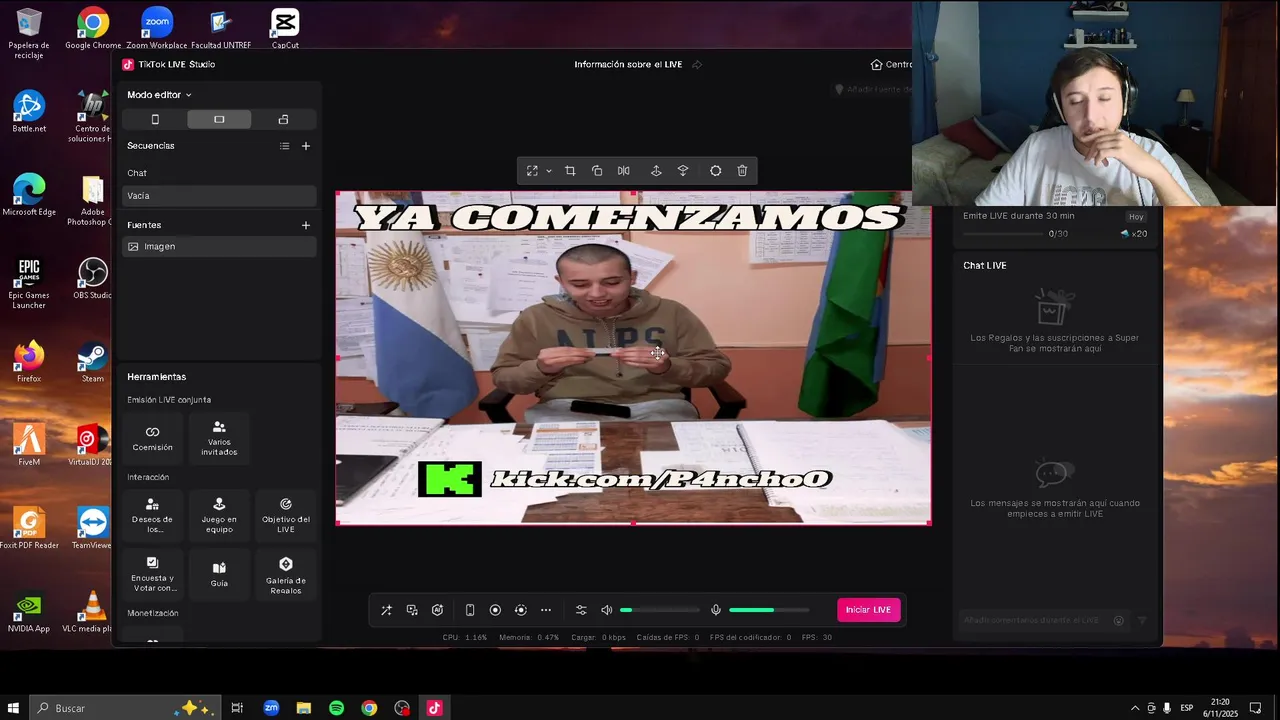Click the Iniciar LIVE button
Image resolution: width=1280 pixels, height=720 pixels.
(868, 610)
